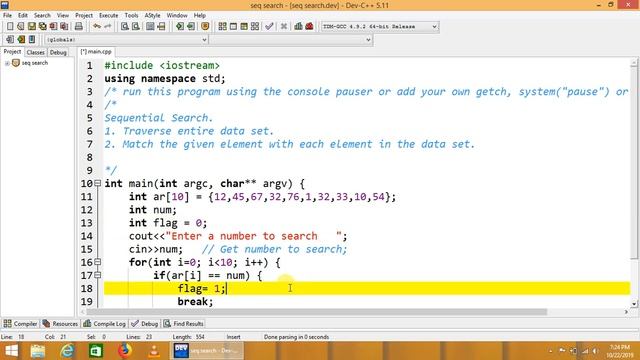This screenshot has height=360, width=640.
Task: Click the blue icon in second toolbar row
Action: 32,40
